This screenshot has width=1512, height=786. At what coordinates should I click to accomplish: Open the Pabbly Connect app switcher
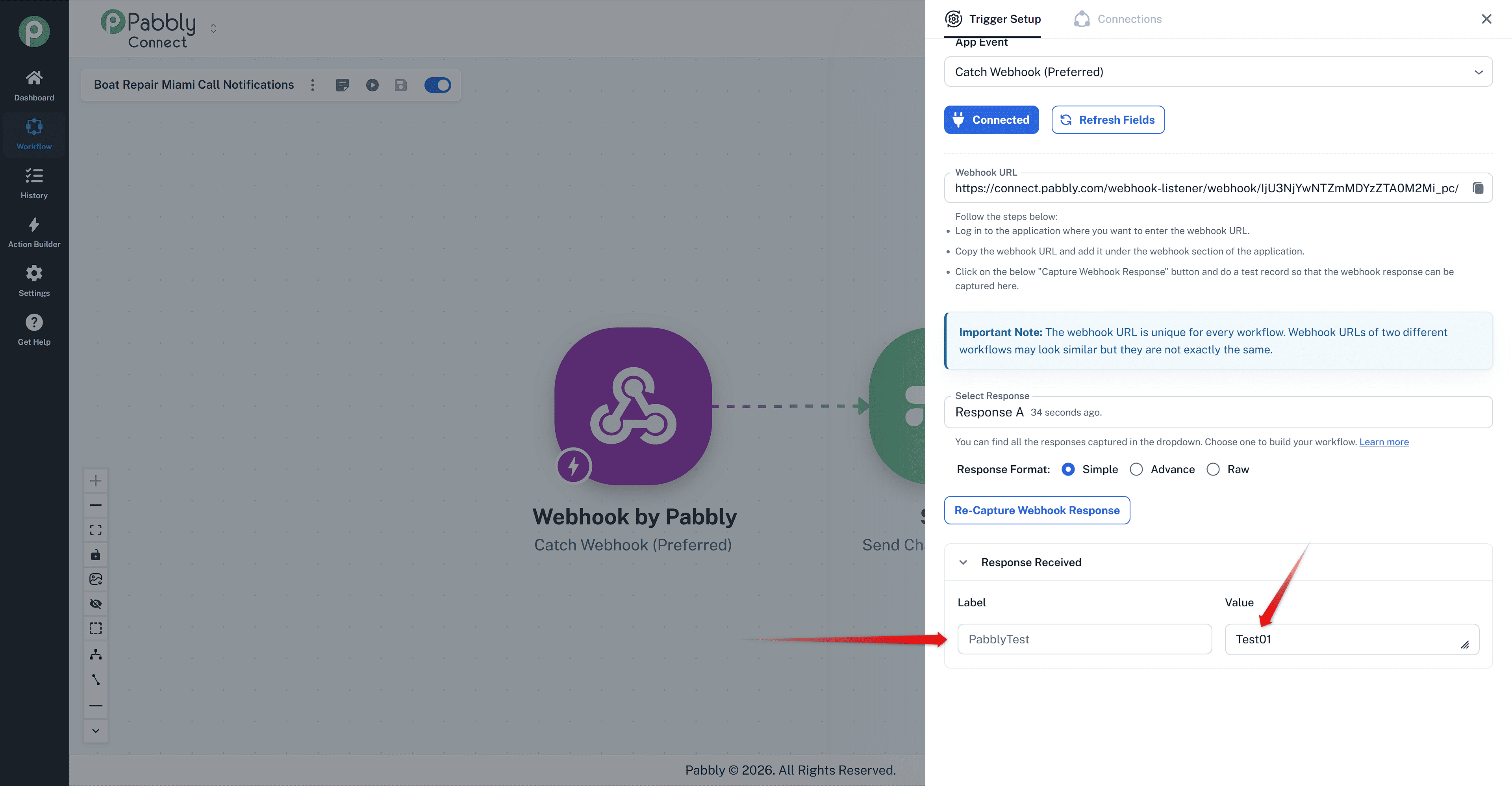[213, 28]
